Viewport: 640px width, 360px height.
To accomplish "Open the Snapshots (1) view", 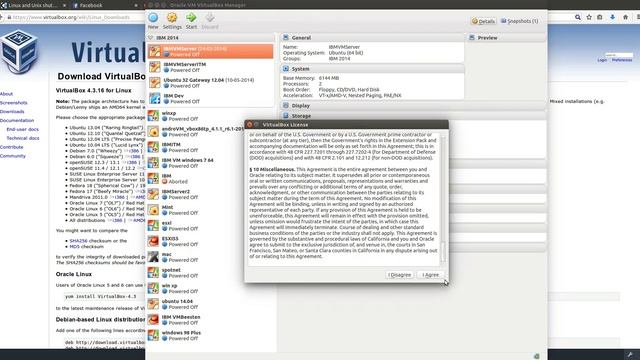I will click(519, 21).
